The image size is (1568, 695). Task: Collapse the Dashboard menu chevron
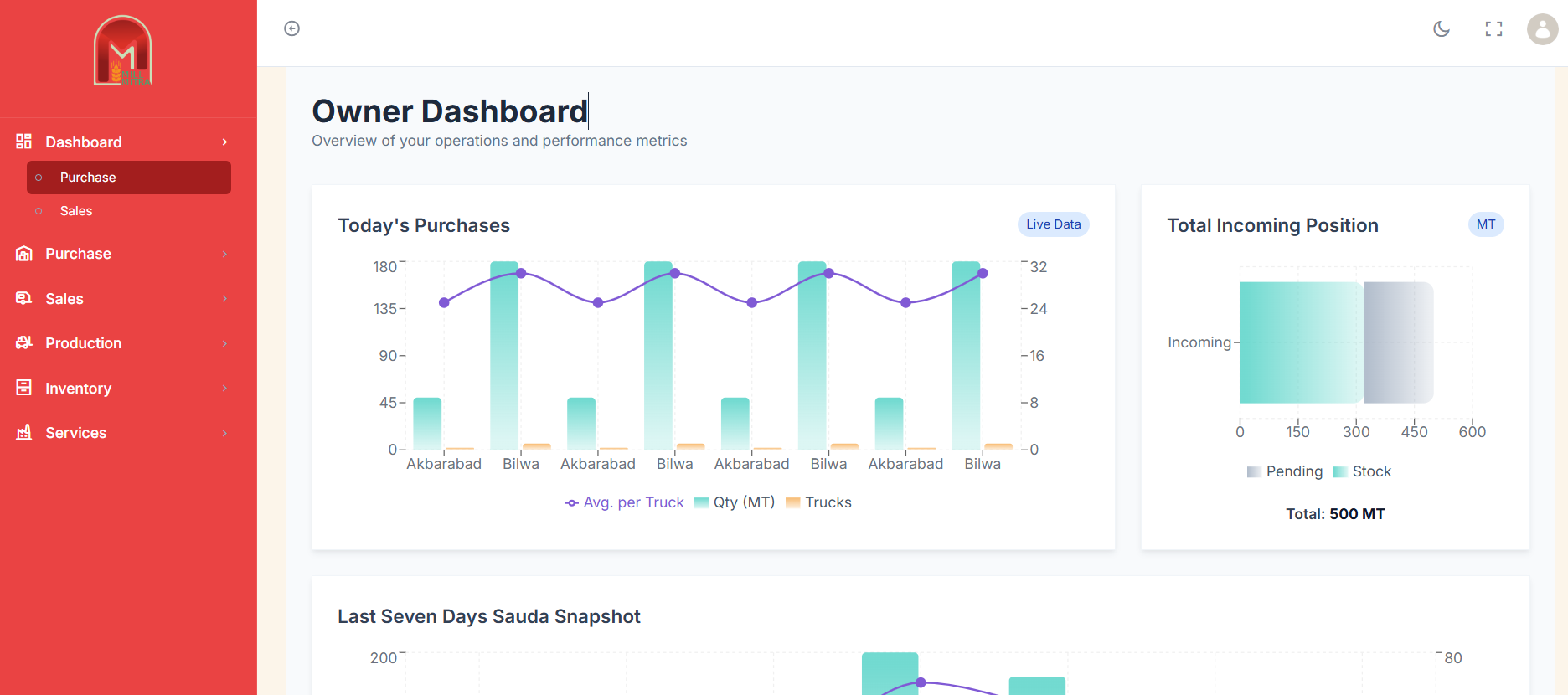coord(224,142)
